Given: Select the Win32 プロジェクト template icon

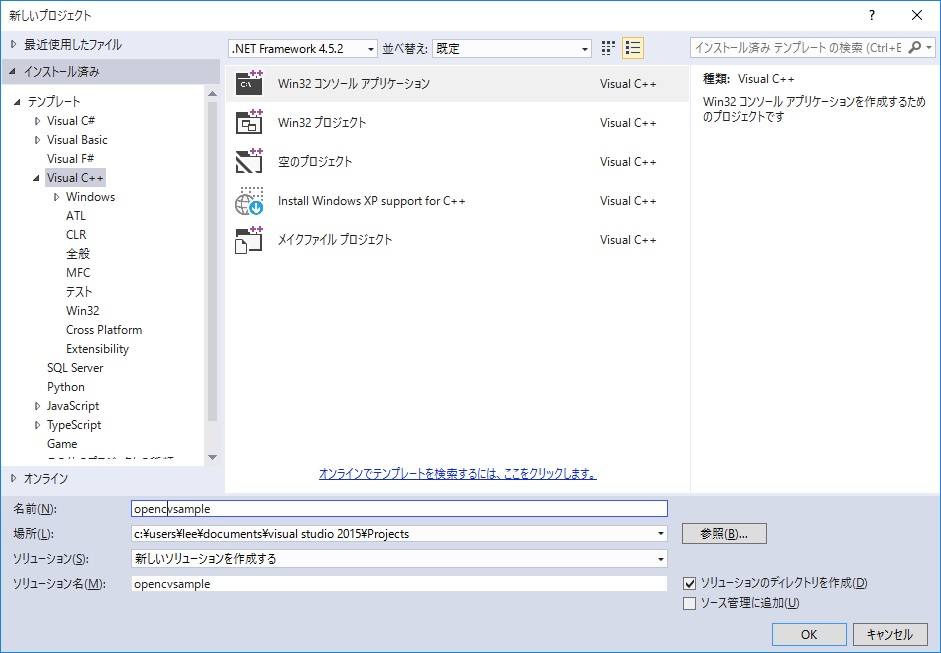Looking at the screenshot, I should (249, 123).
